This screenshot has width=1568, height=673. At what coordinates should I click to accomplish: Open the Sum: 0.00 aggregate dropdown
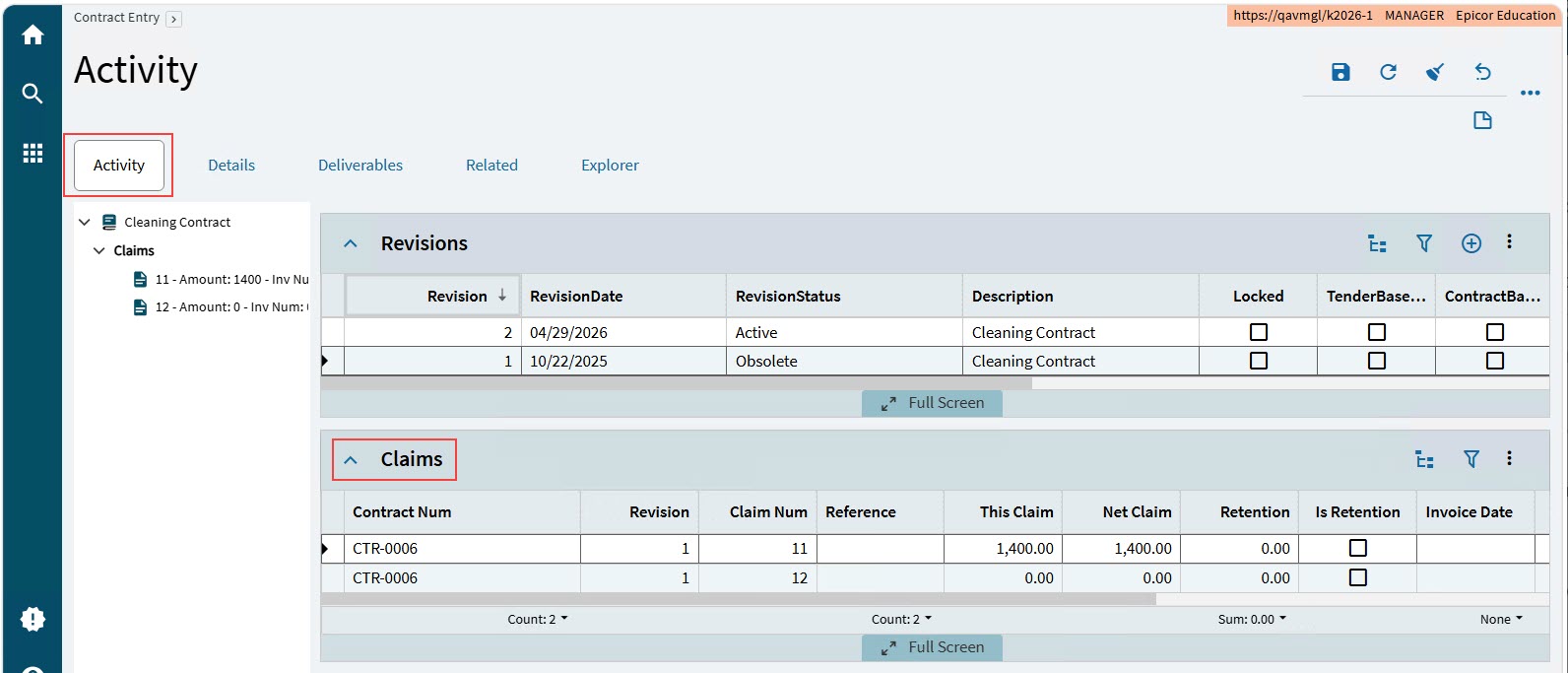pos(1252,620)
